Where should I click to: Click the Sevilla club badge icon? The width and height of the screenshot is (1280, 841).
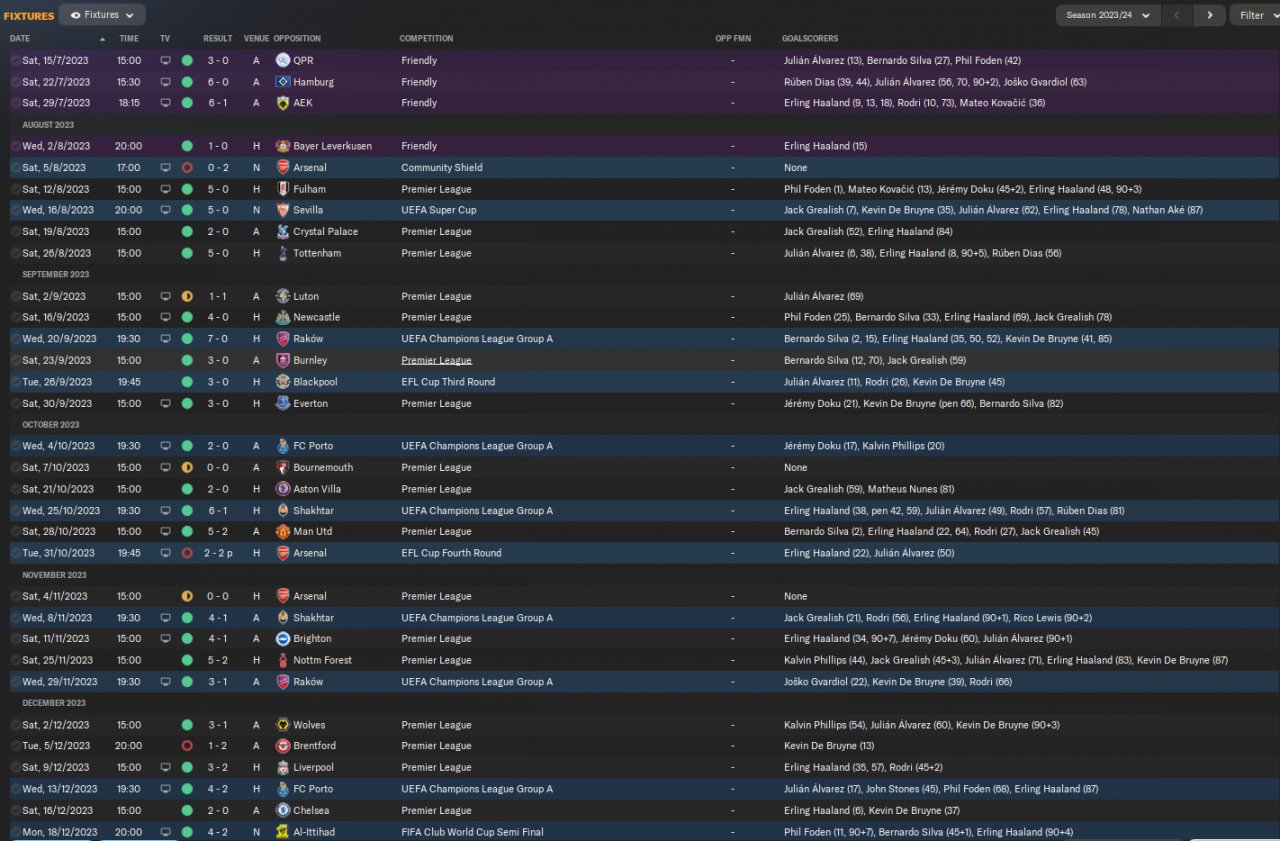click(283, 210)
